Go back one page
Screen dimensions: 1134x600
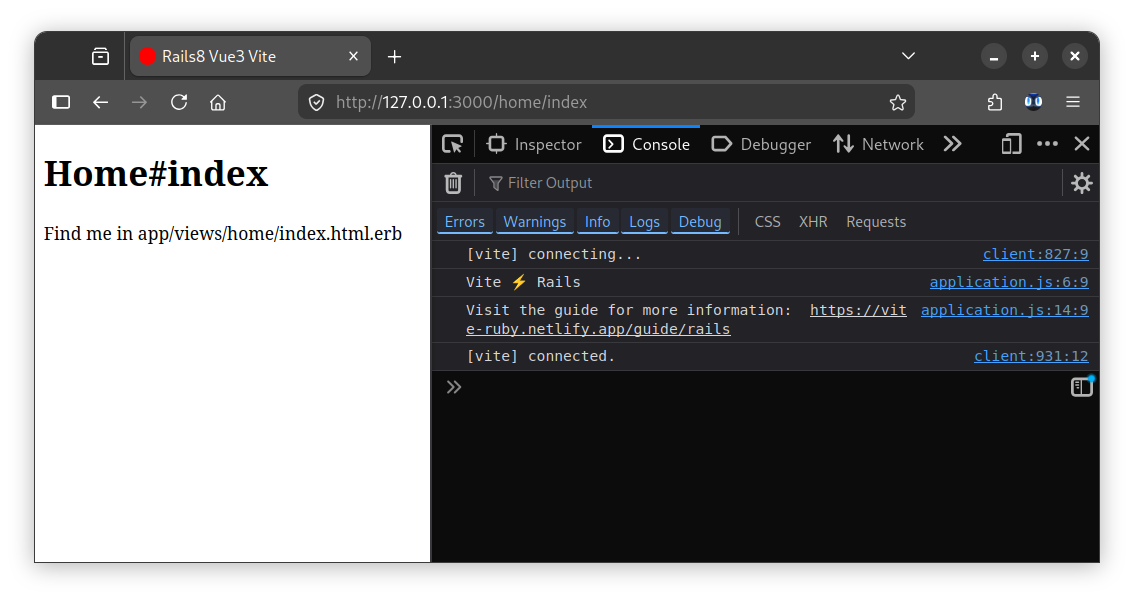coord(101,102)
